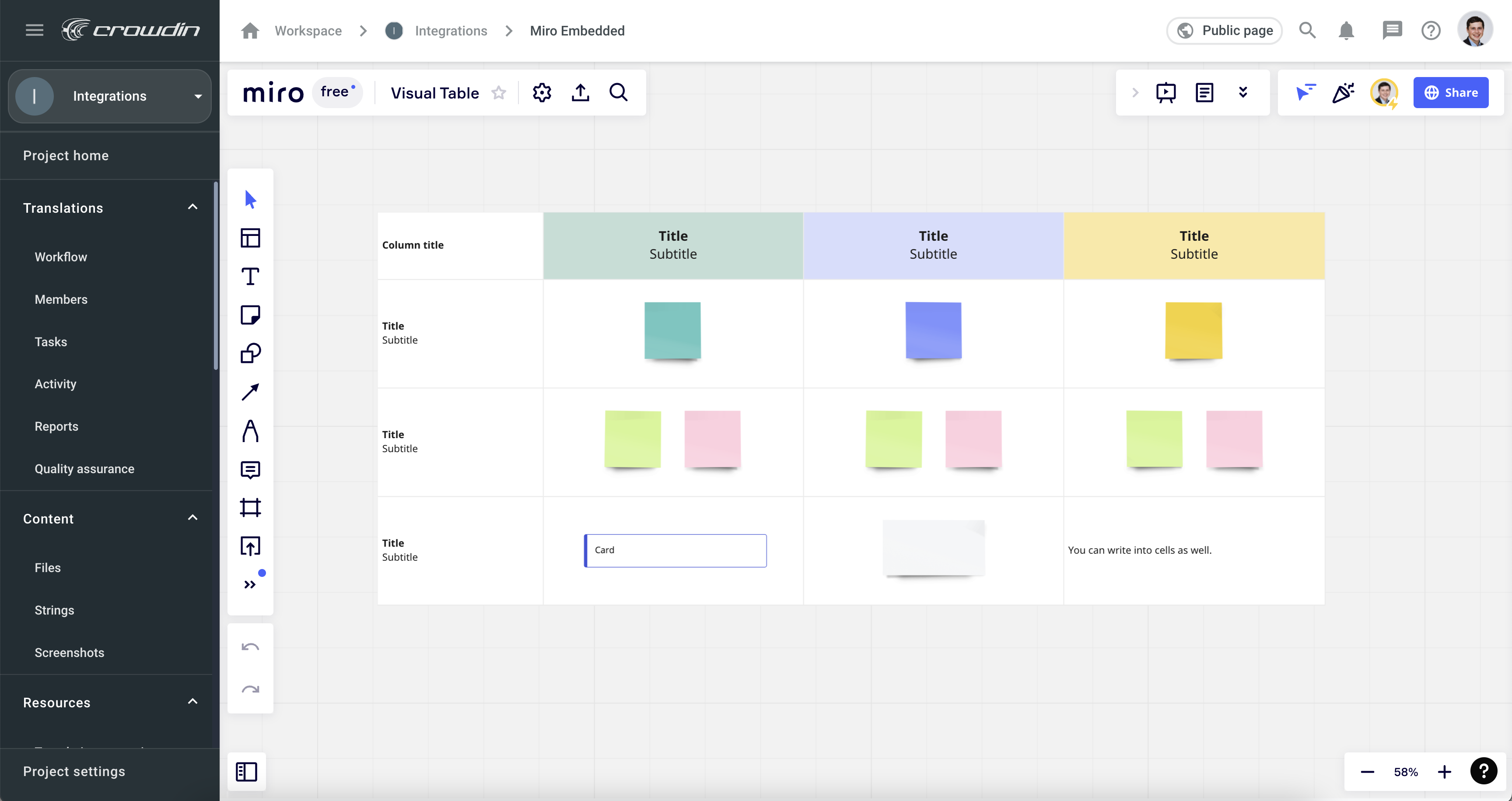Select the teal sticky note
Viewport: 1512px width, 801px height.
pos(672,330)
